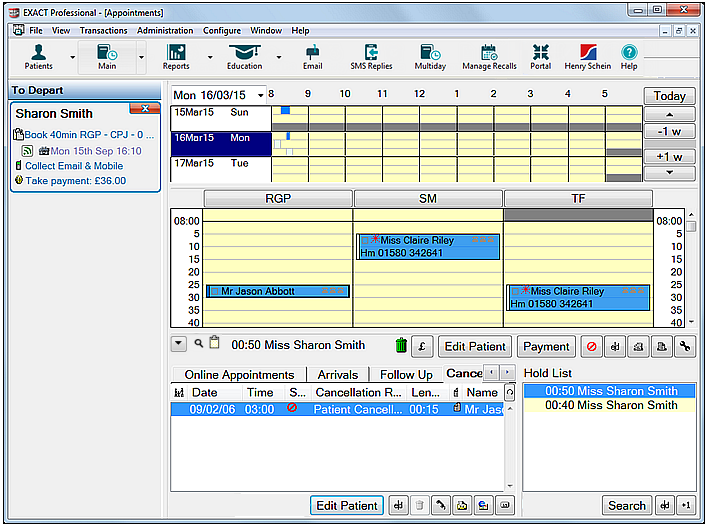This screenshot has width=707, height=526.
Task: Click the Payment button
Action: pos(546,347)
